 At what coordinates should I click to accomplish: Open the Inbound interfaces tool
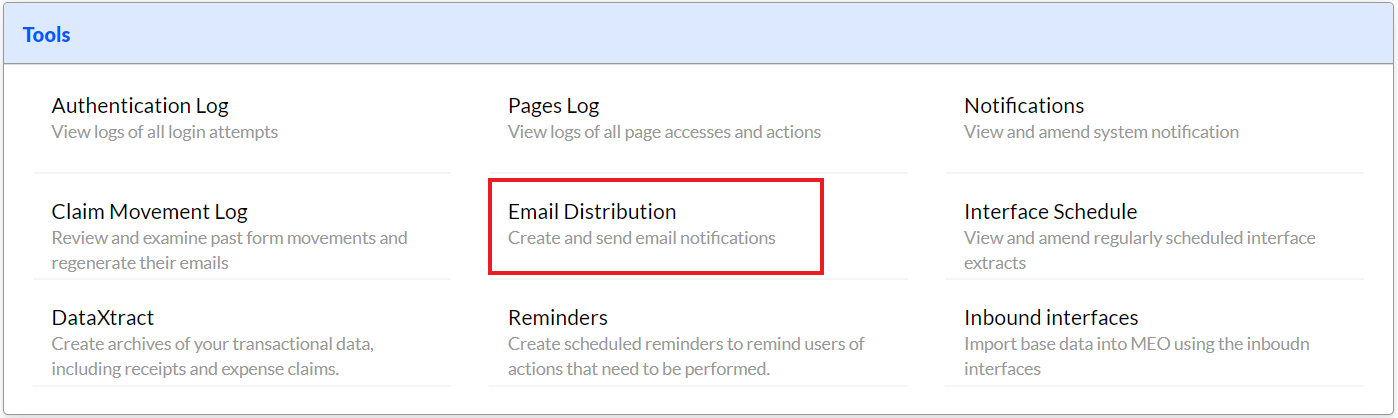point(1051,317)
